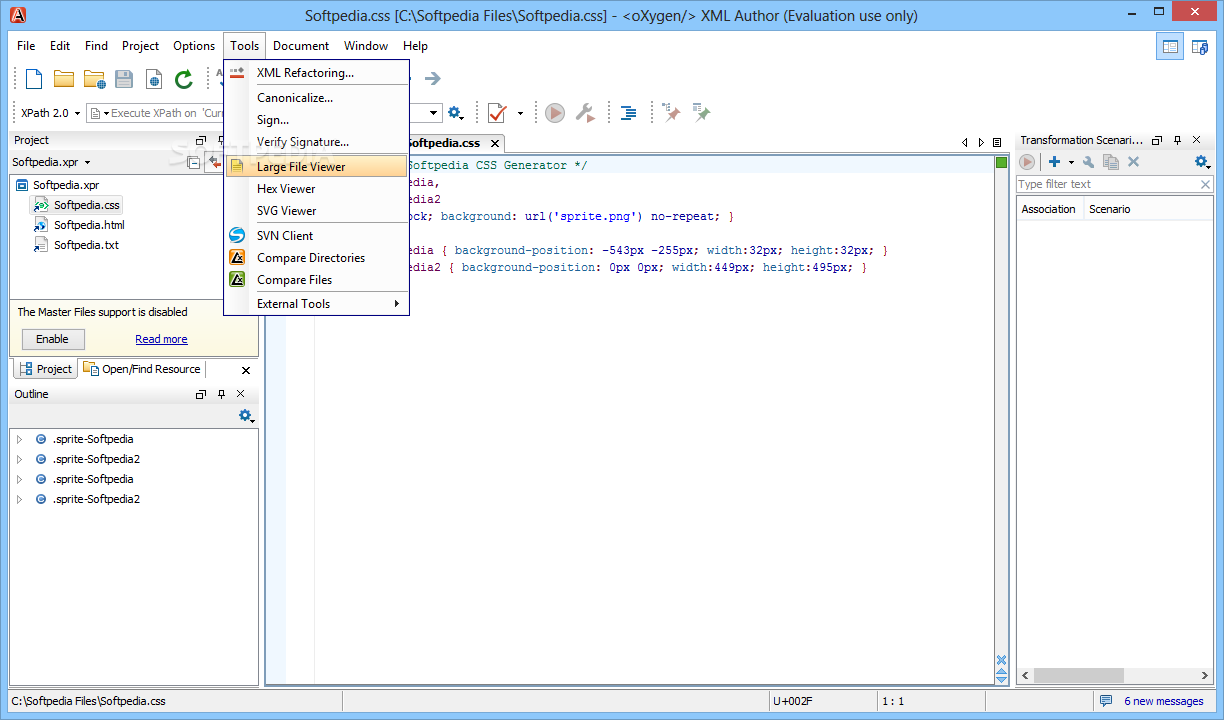Screen dimensions: 1224x720
Task: Expand the External Tools submenu
Action: pyautogui.click(x=396, y=304)
